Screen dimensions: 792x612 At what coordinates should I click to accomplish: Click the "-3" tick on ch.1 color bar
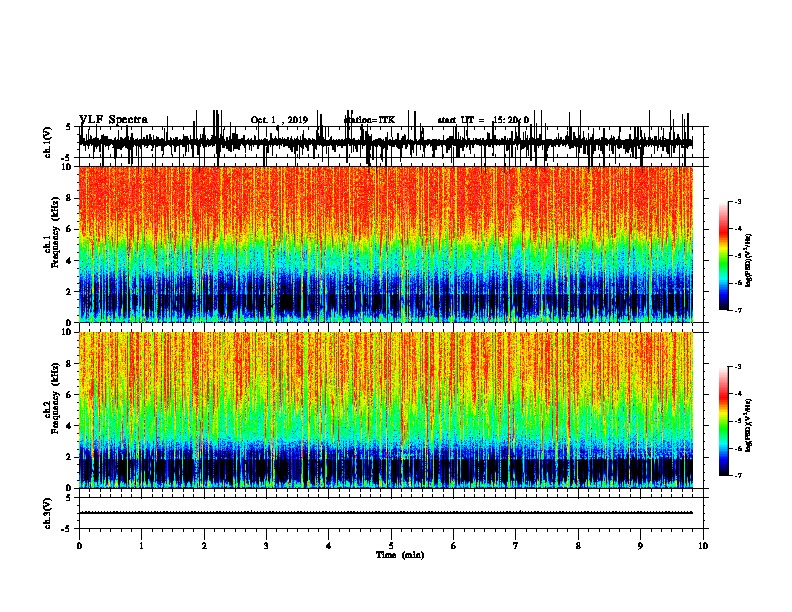point(737,201)
